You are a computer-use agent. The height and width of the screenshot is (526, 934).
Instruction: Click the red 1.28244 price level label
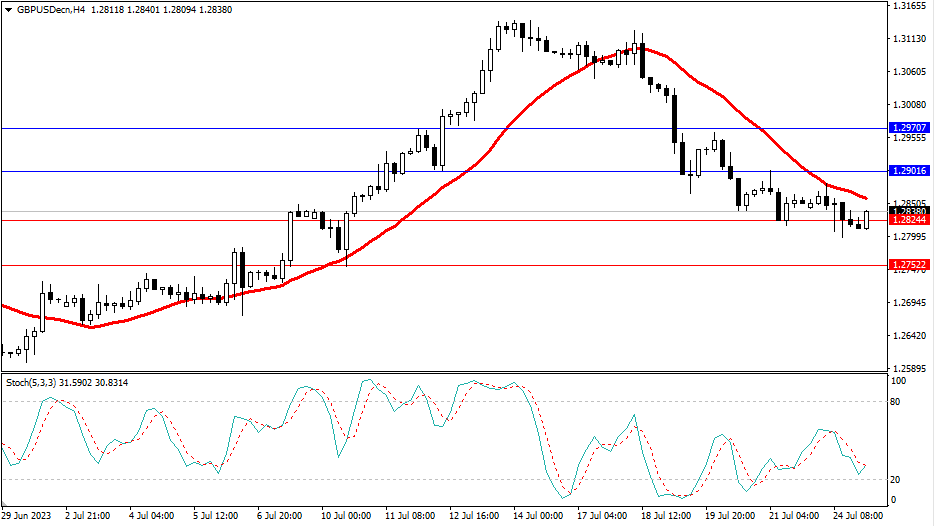[908, 220]
